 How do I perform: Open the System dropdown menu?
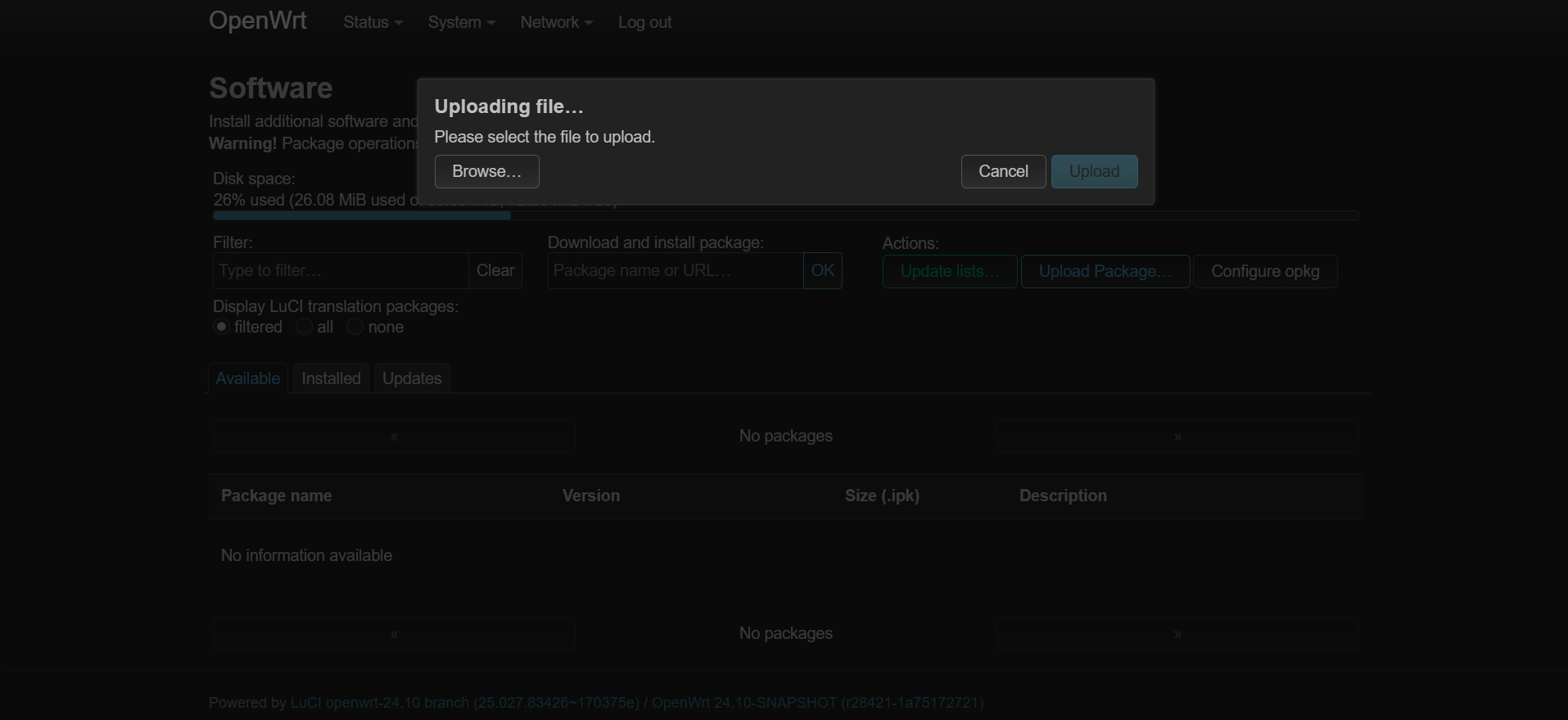(461, 22)
